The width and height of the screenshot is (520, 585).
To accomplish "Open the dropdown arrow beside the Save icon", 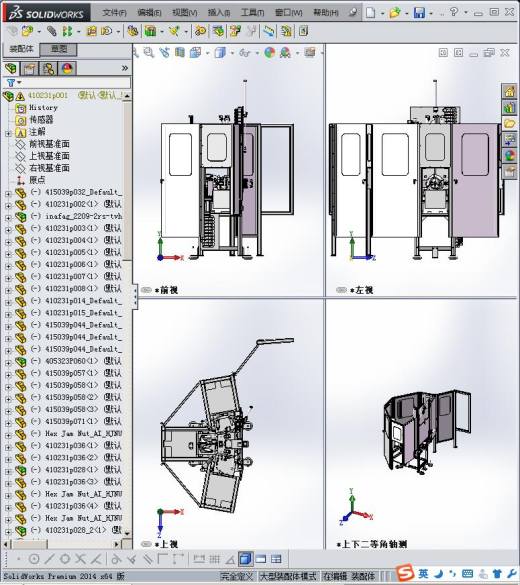I will 431,13.
